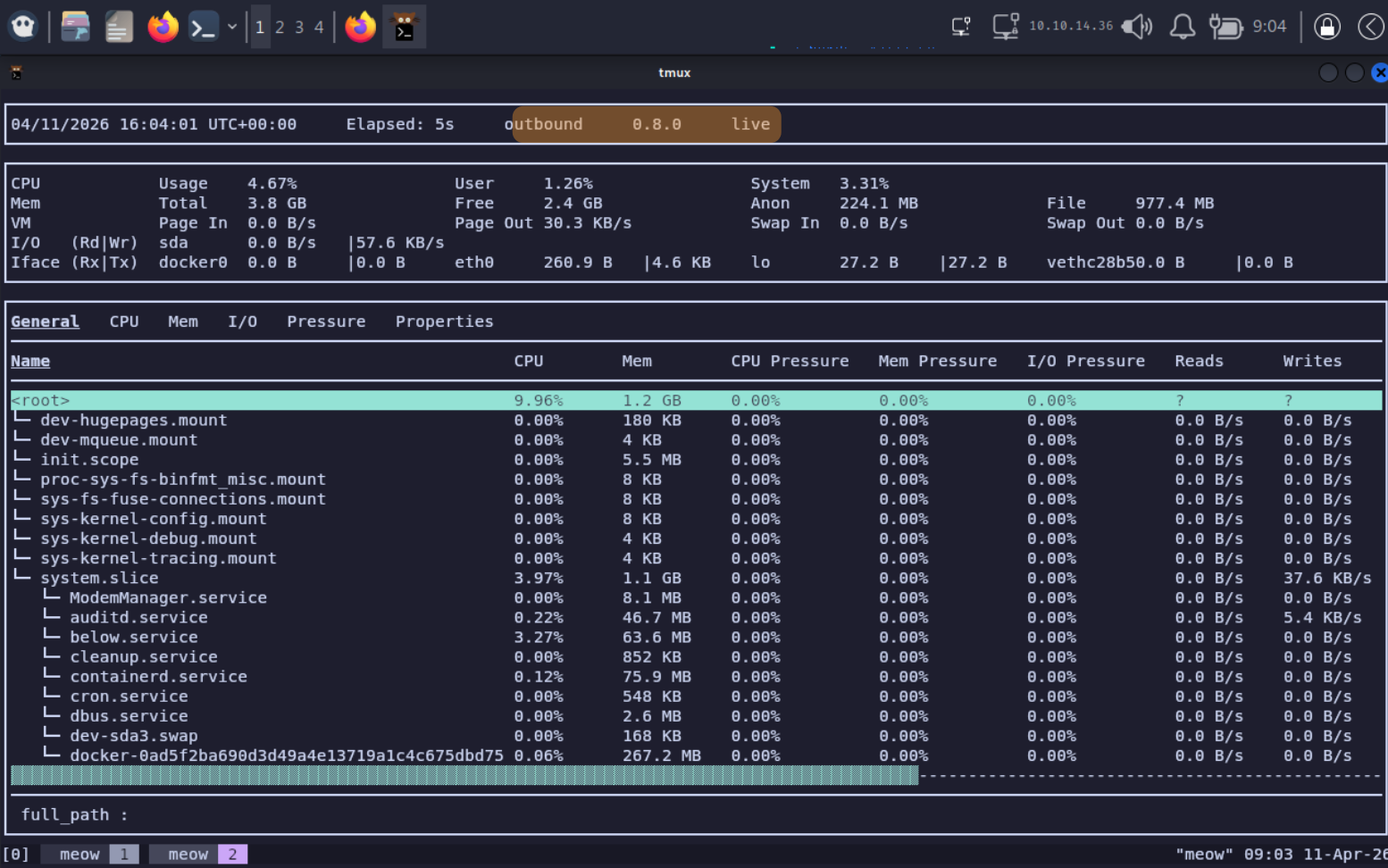This screenshot has height=868, width=1388.
Task: Select the dev-sda3.swap row
Action: click(696, 735)
